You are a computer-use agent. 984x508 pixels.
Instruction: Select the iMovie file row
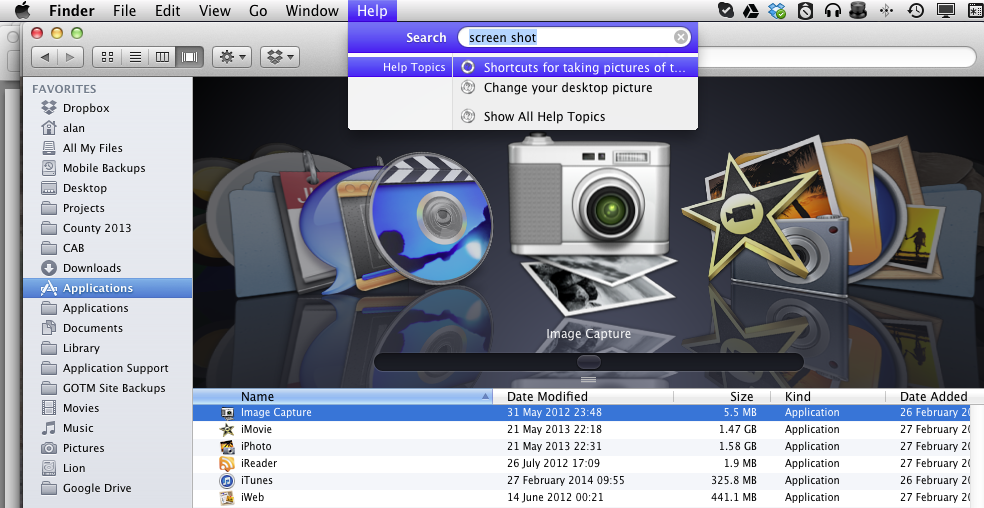(x=582, y=430)
